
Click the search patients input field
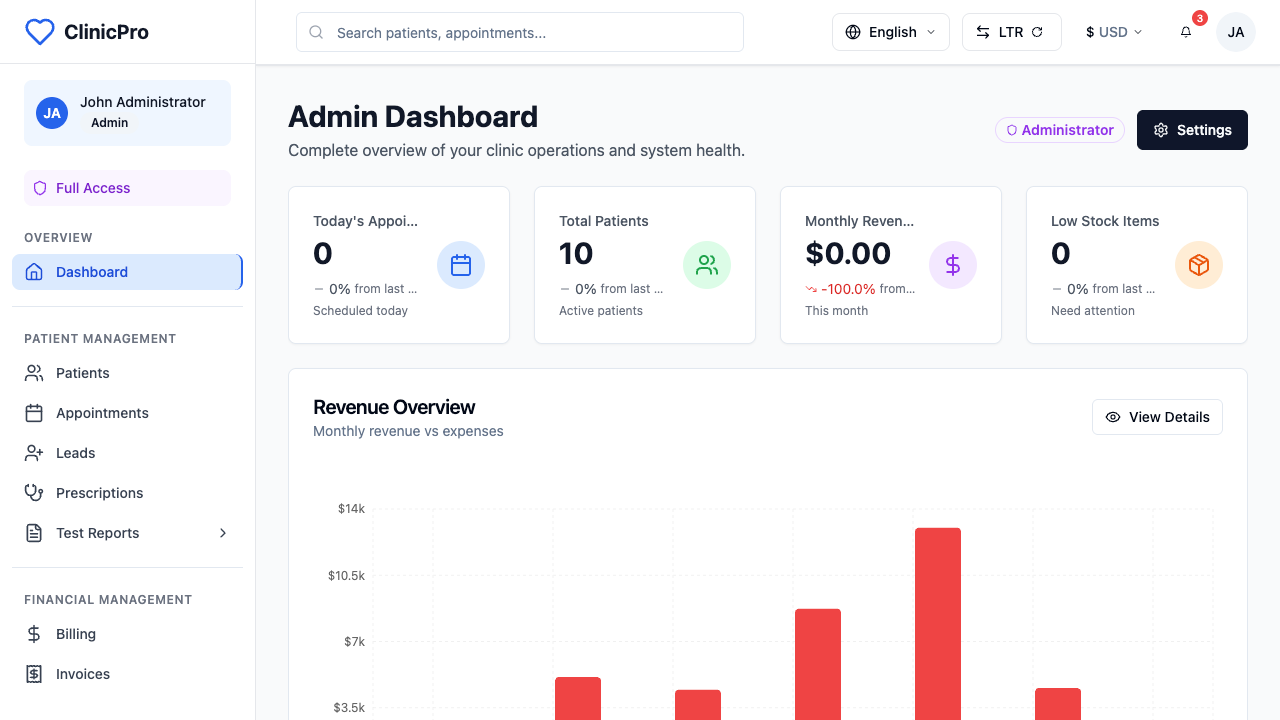click(520, 32)
